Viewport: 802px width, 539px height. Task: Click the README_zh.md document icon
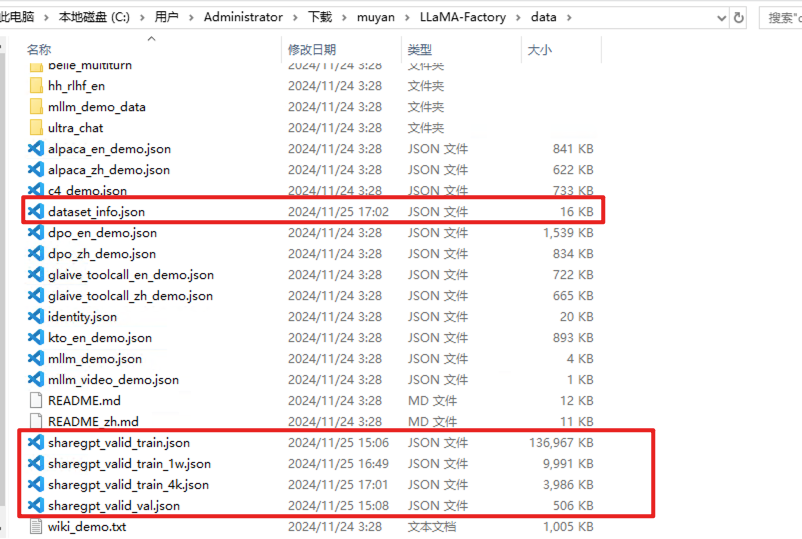pyautogui.click(x=37, y=422)
